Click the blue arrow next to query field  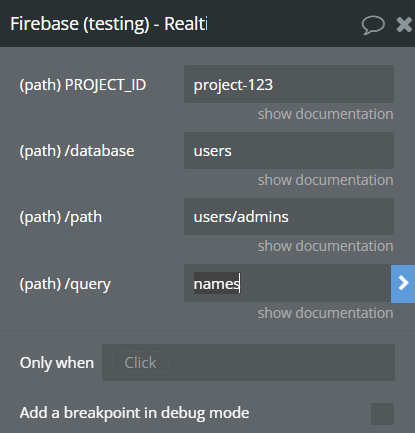click(x=403, y=284)
